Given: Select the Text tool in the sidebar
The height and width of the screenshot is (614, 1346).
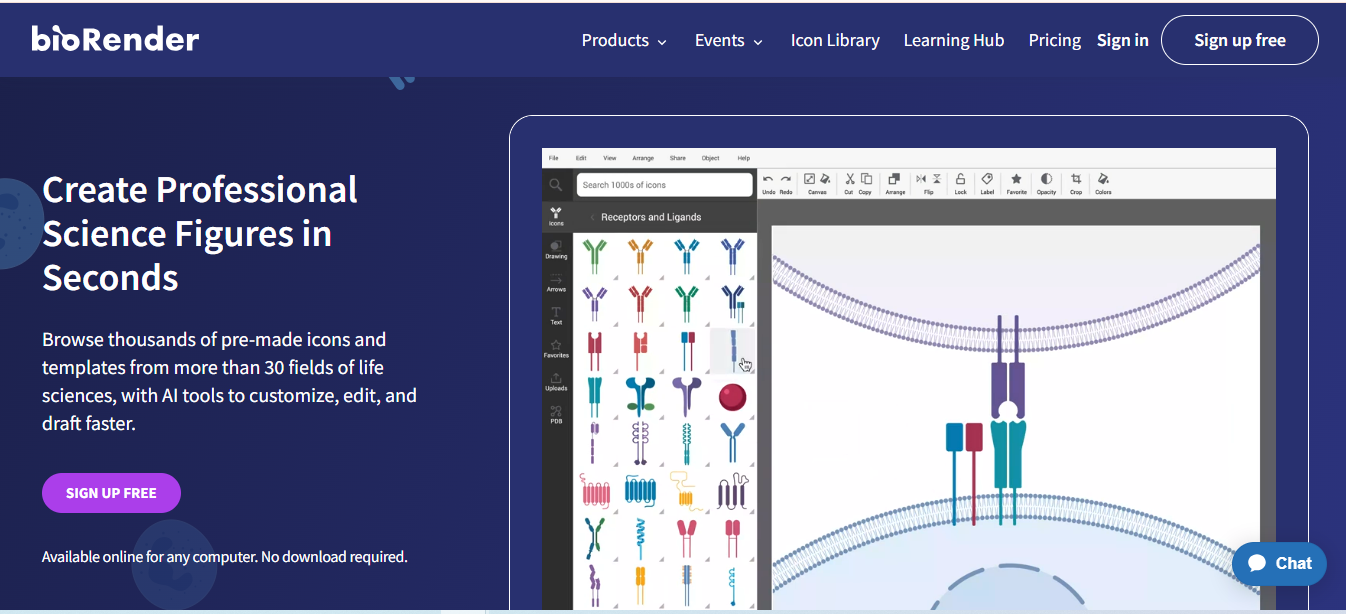Looking at the screenshot, I should [556, 315].
